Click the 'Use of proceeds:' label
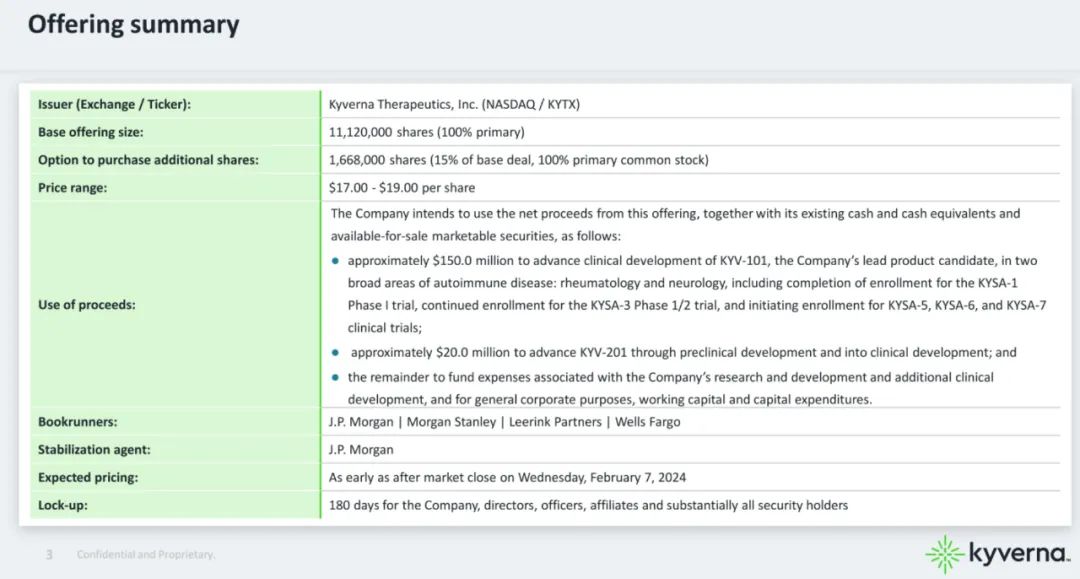The height and width of the screenshot is (579, 1080). coord(86,304)
